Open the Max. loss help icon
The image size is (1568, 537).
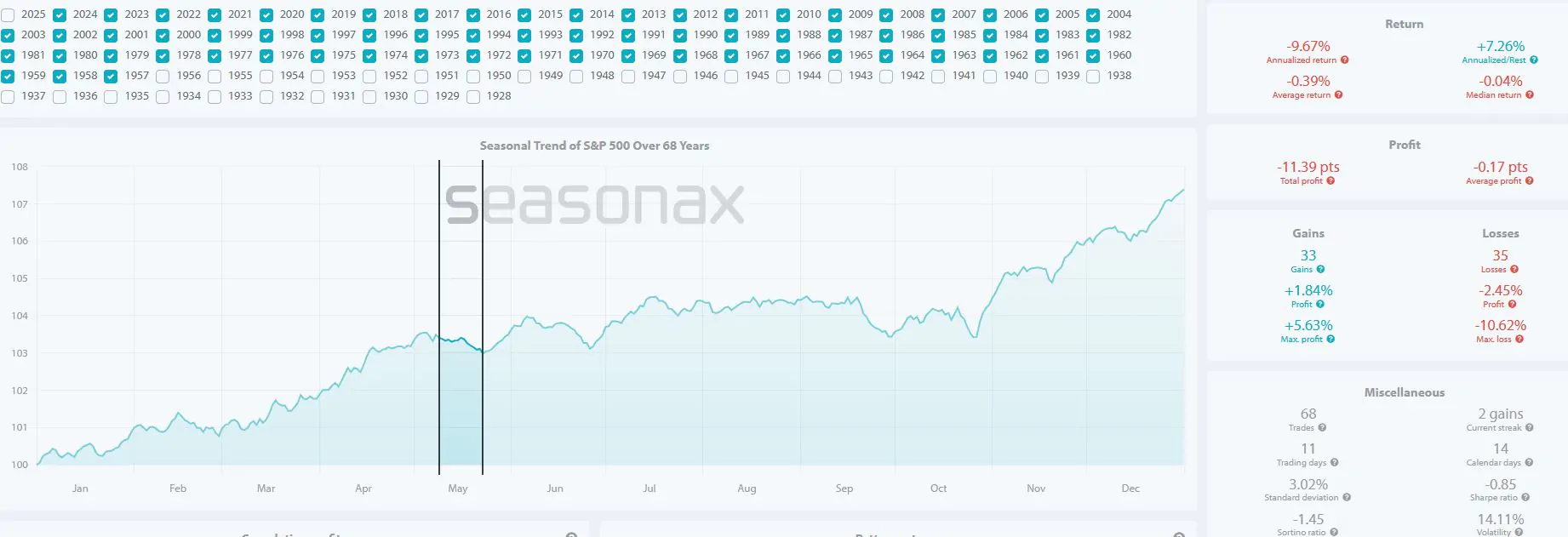point(1519,340)
